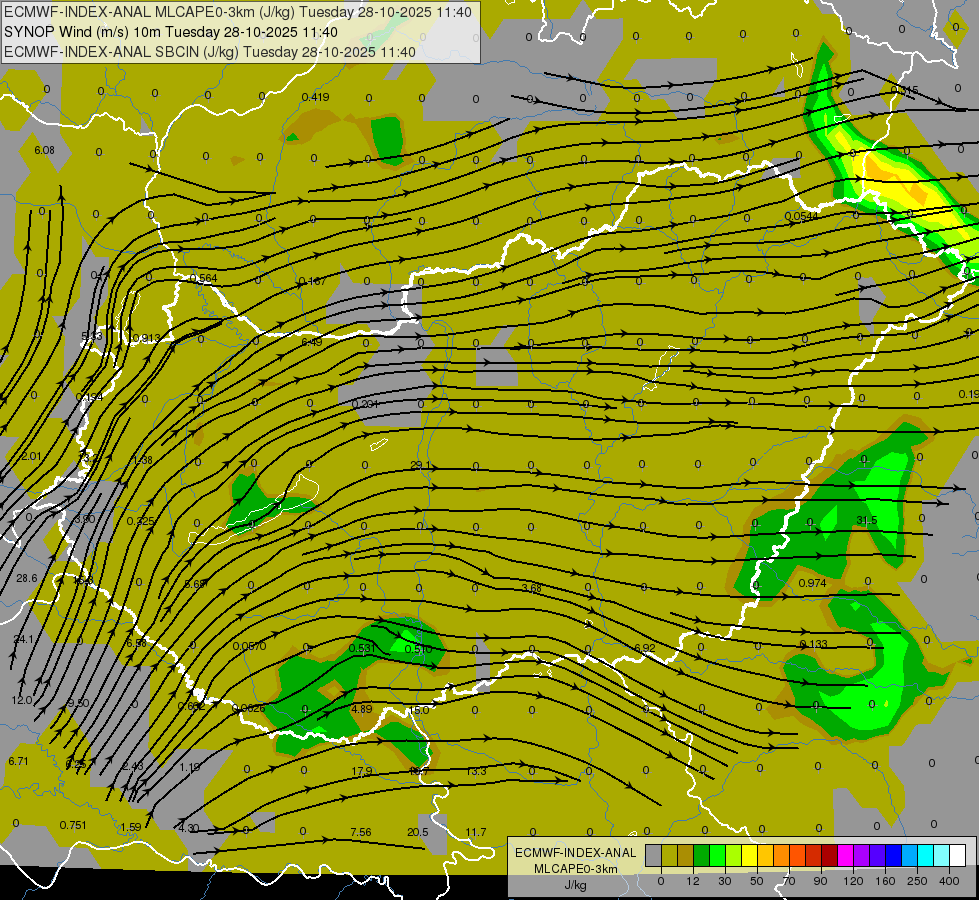Viewport: 979px width, 900px height.
Task: Click the dark red legend swatch
Action: [x=829, y=855]
